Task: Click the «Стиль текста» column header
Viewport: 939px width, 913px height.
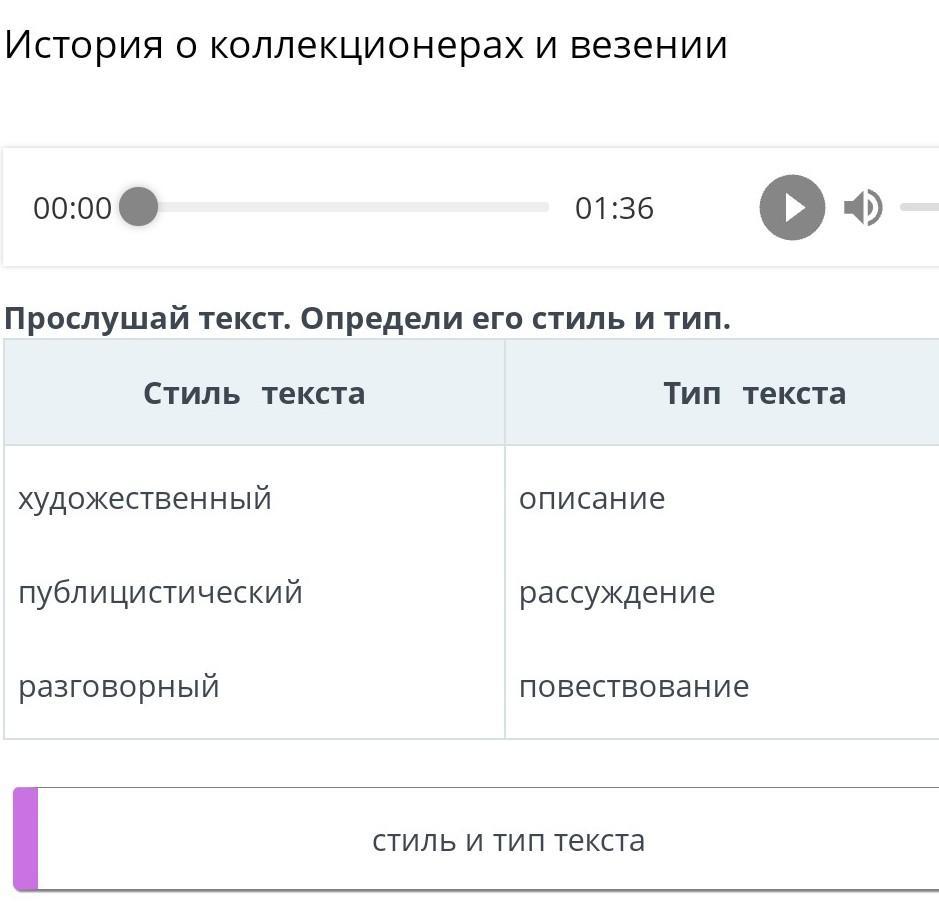Action: coord(254,393)
